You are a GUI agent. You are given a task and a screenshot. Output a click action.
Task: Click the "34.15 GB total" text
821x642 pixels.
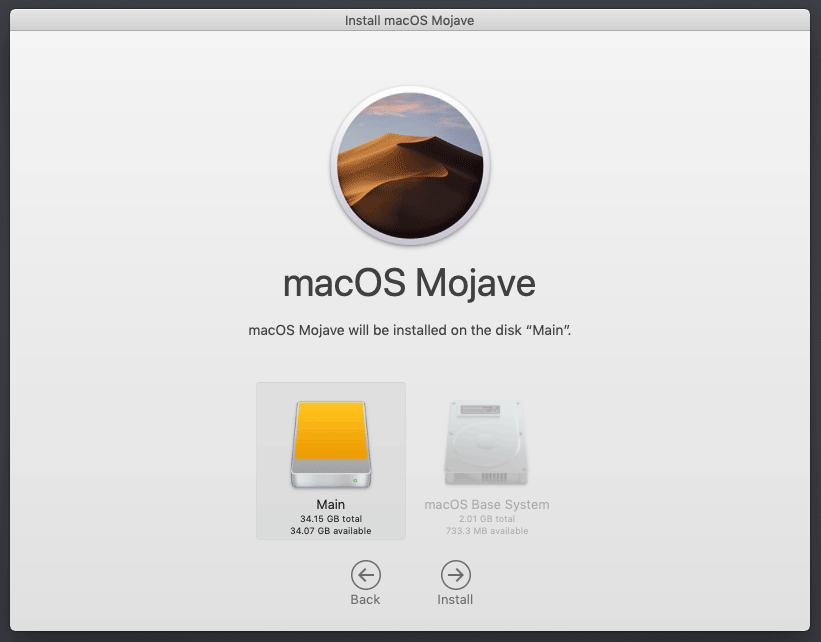click(x=331, y=518)
